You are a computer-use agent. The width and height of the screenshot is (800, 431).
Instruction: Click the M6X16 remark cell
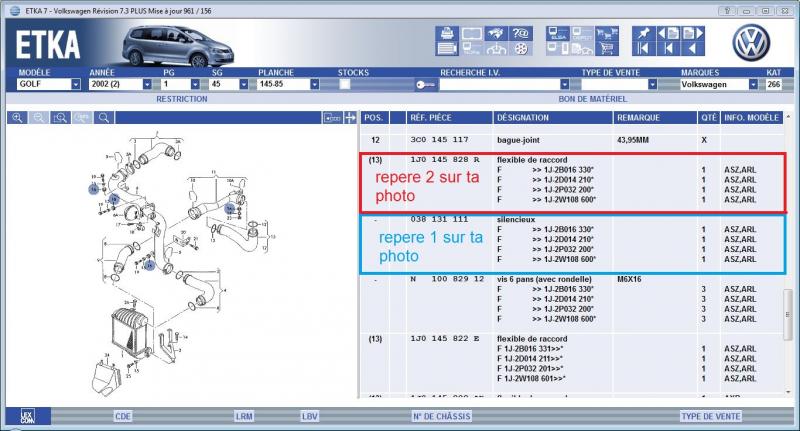(x=629, y=279)
